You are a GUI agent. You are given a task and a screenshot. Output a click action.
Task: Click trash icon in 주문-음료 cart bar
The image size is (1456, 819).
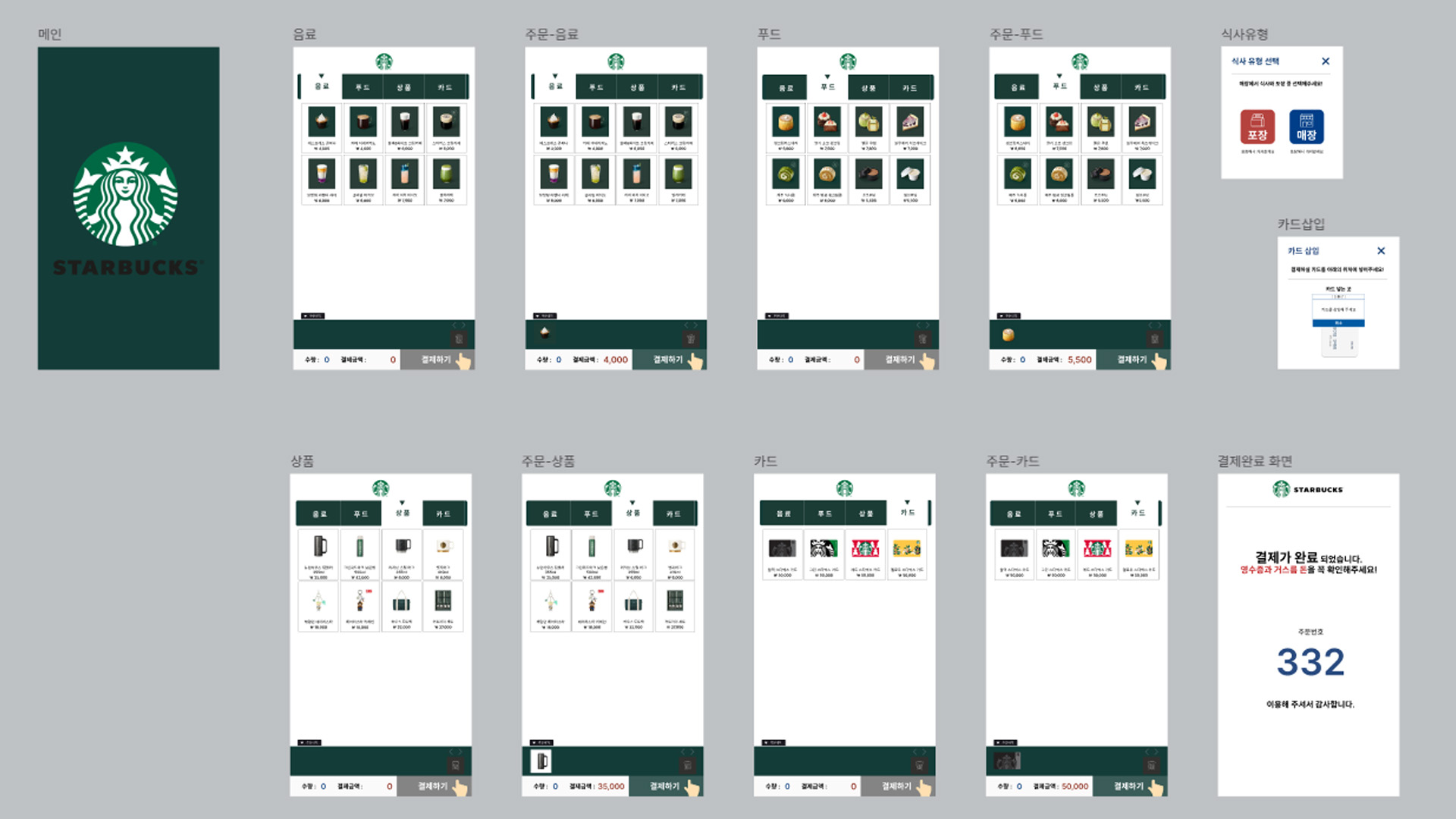pos(691,339)
